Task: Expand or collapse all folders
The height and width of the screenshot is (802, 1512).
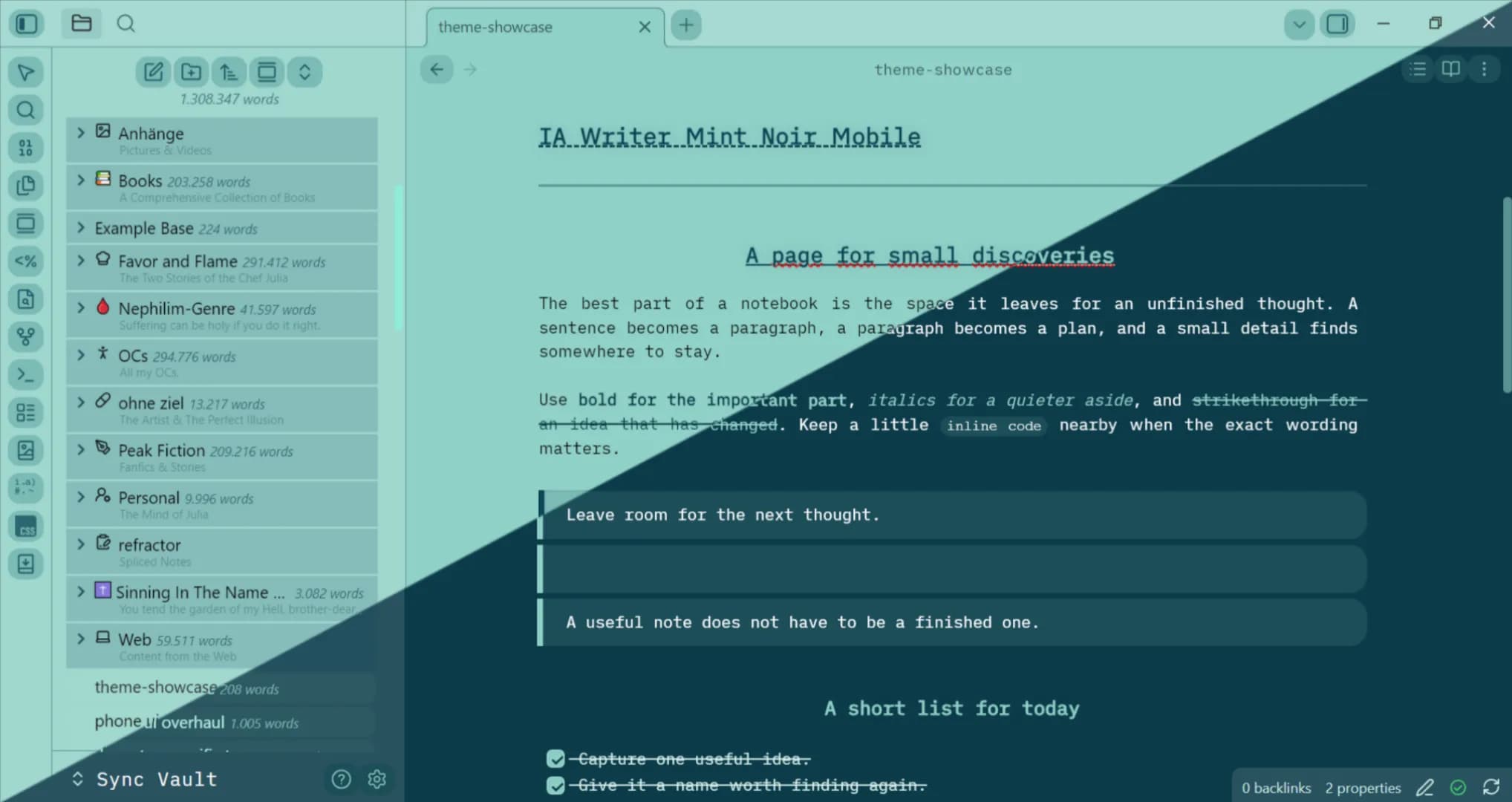Action: (x=304, y=72)
